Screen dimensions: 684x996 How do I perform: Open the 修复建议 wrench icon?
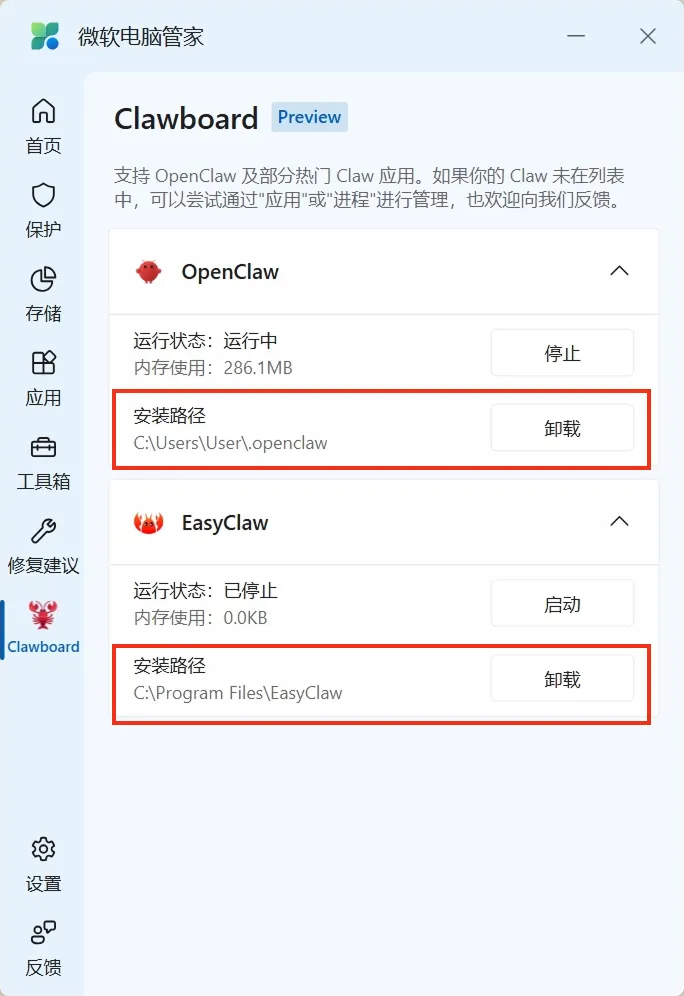click(43, 531)
